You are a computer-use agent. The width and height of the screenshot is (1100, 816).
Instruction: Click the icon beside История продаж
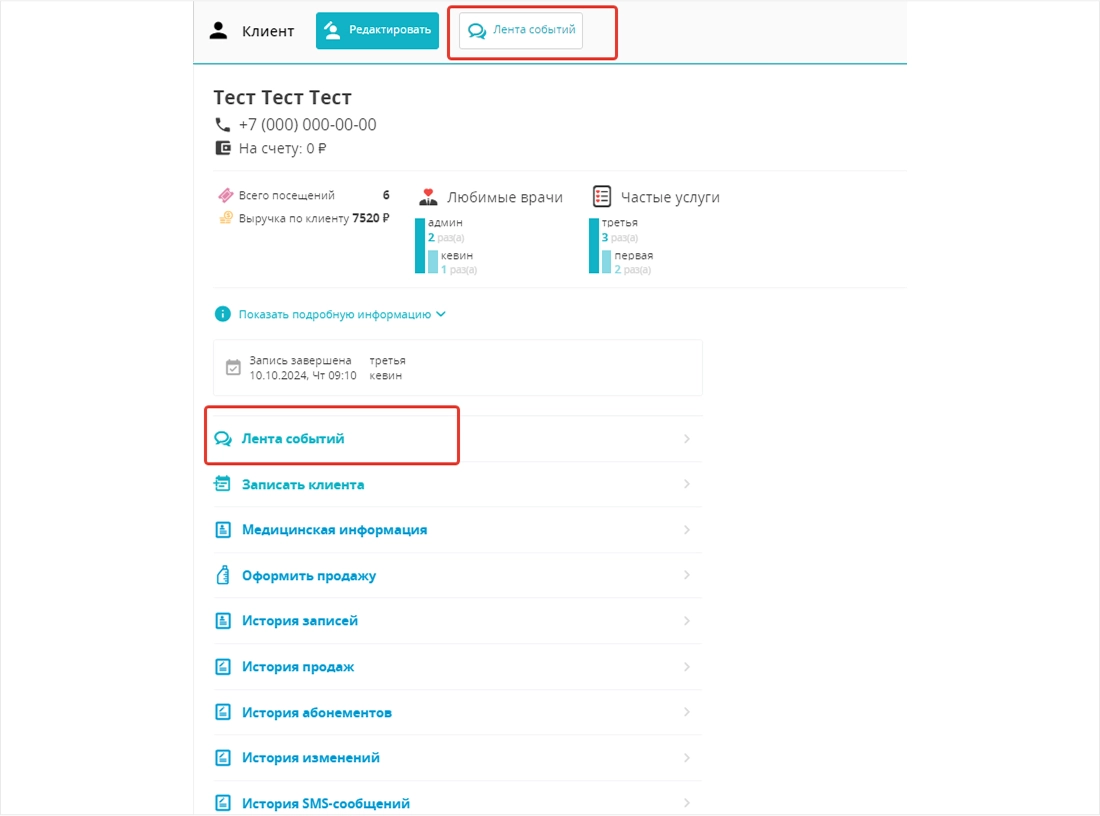coord(222,667)
